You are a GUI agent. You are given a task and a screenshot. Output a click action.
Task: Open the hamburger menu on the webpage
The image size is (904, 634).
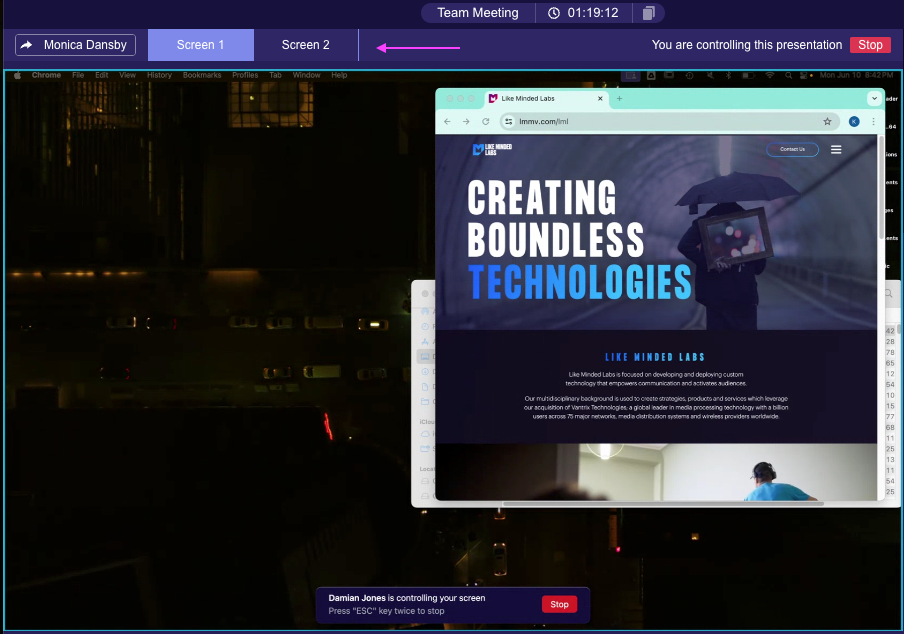pyautogui.click(x=836, y=150)
